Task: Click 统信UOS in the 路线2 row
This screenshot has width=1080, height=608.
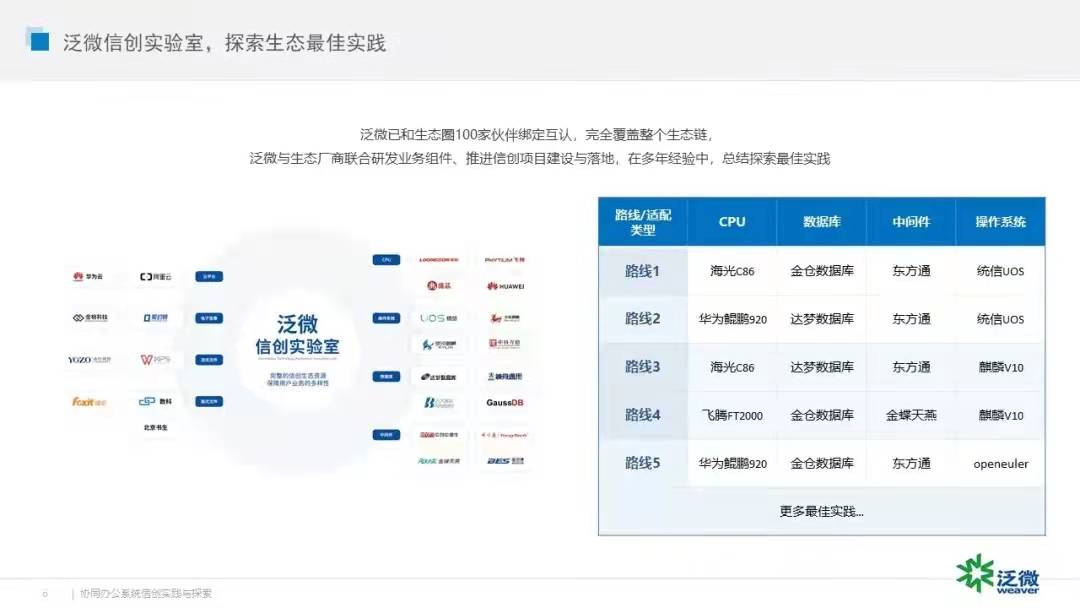Action: (1000, 319)
